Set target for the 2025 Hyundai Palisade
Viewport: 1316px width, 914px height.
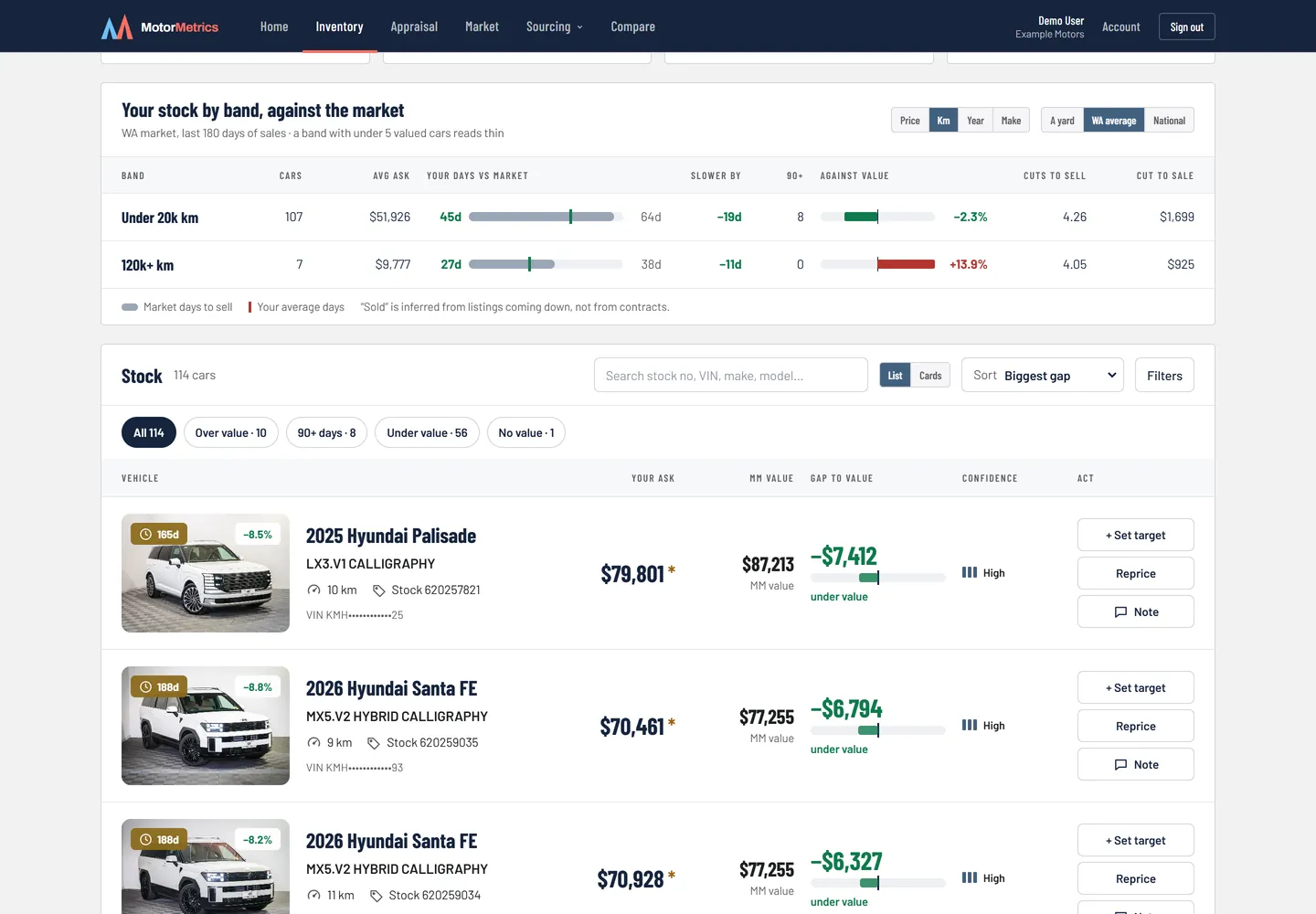1136,536
